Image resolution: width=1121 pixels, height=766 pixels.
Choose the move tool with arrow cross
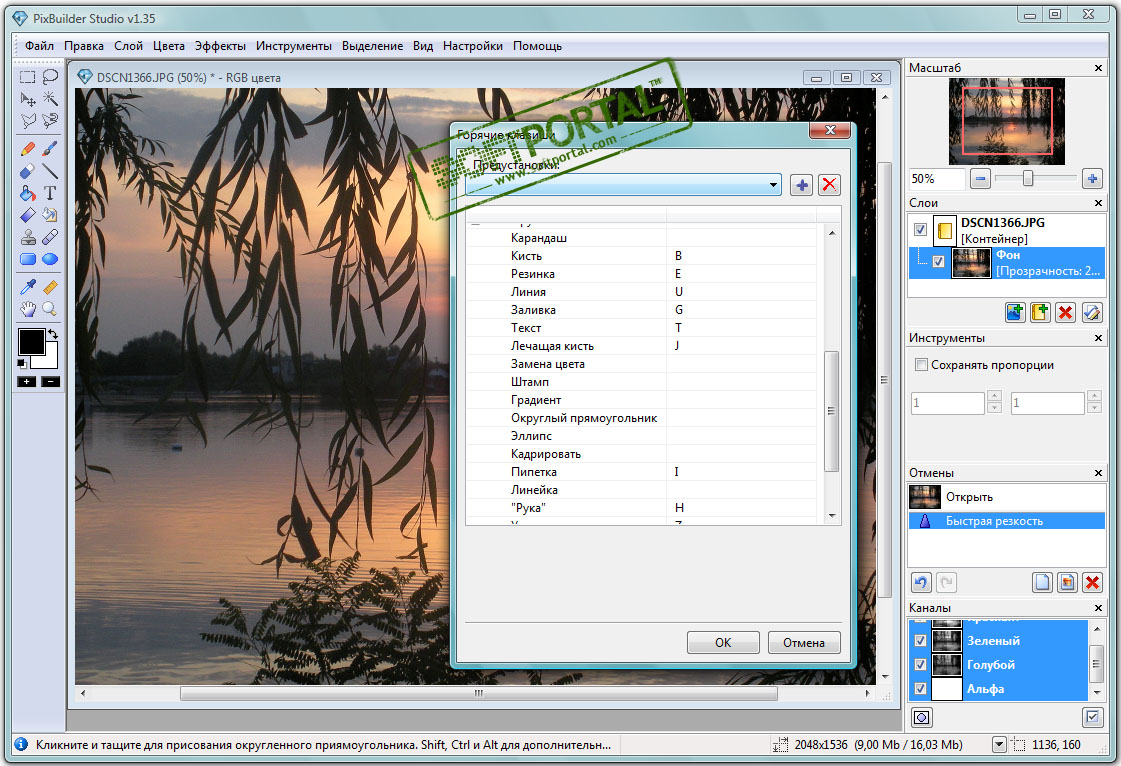27,99
